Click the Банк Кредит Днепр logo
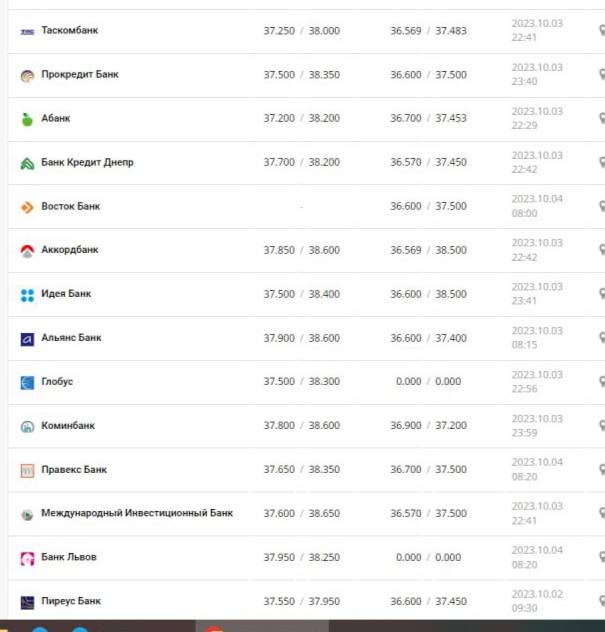 pos(27,163)
